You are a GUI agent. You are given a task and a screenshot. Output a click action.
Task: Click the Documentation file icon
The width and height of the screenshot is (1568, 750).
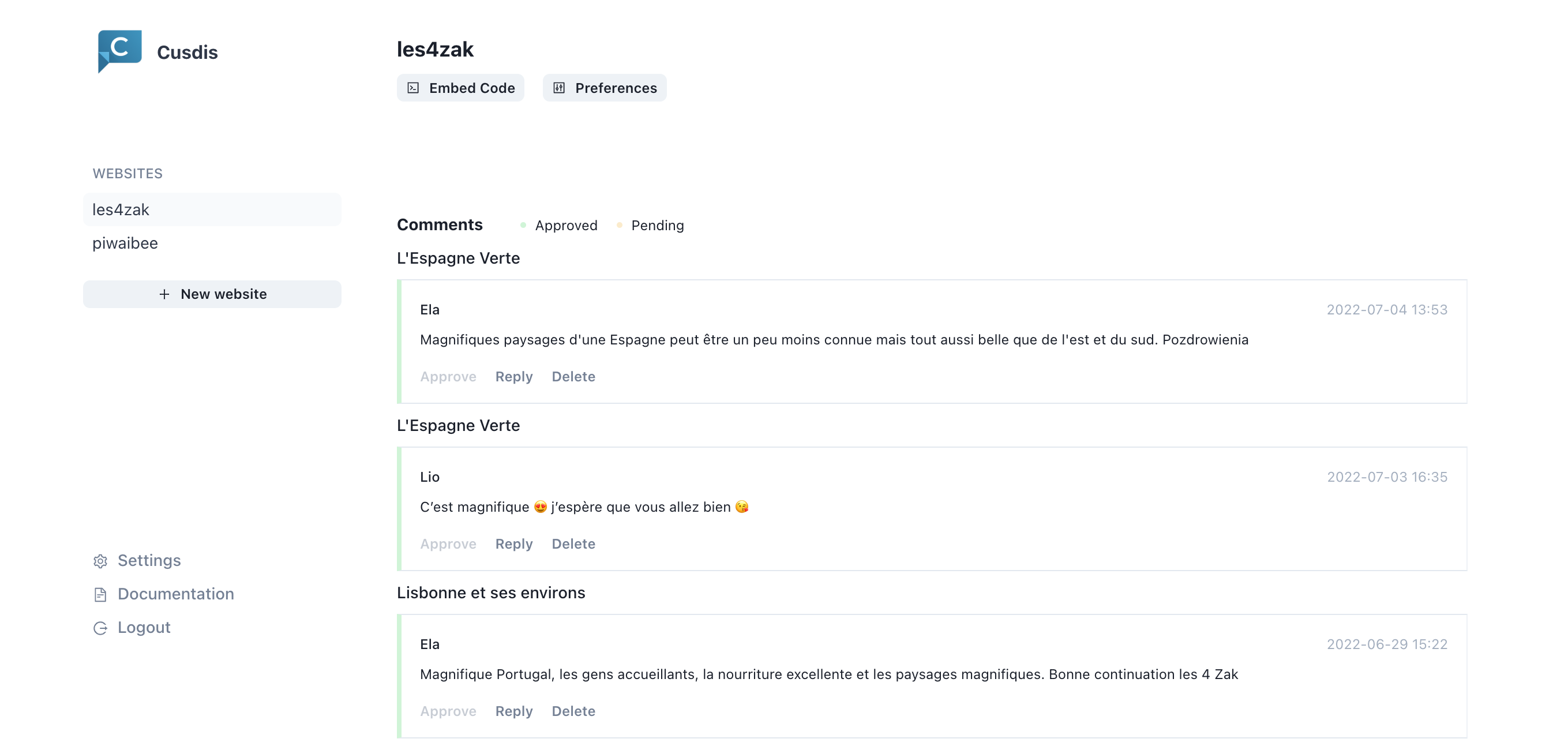pyautogui.click(x=100, y=594)
